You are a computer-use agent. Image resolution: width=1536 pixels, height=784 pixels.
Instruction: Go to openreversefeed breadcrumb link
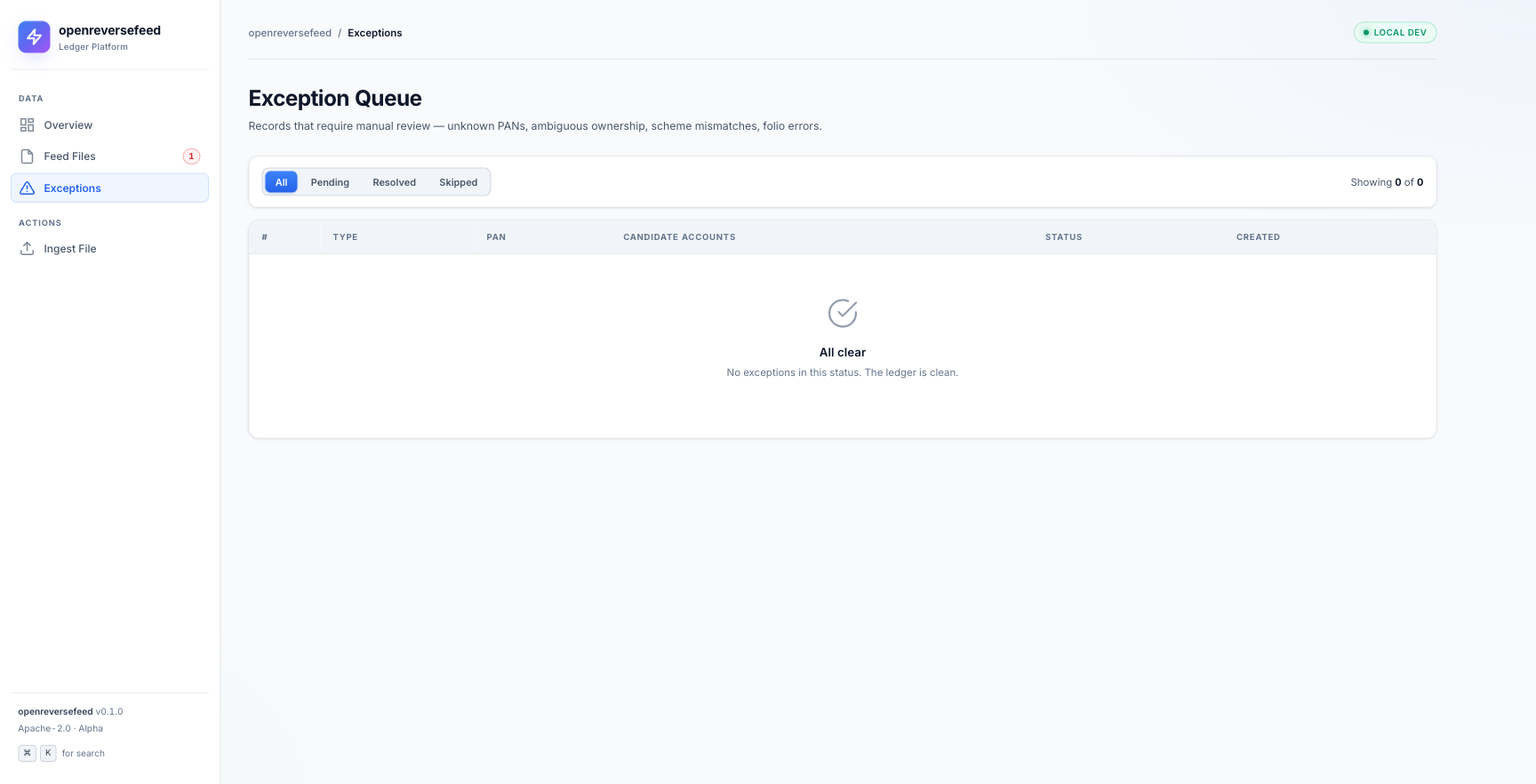pyautogui.click(x=290, y=33)
